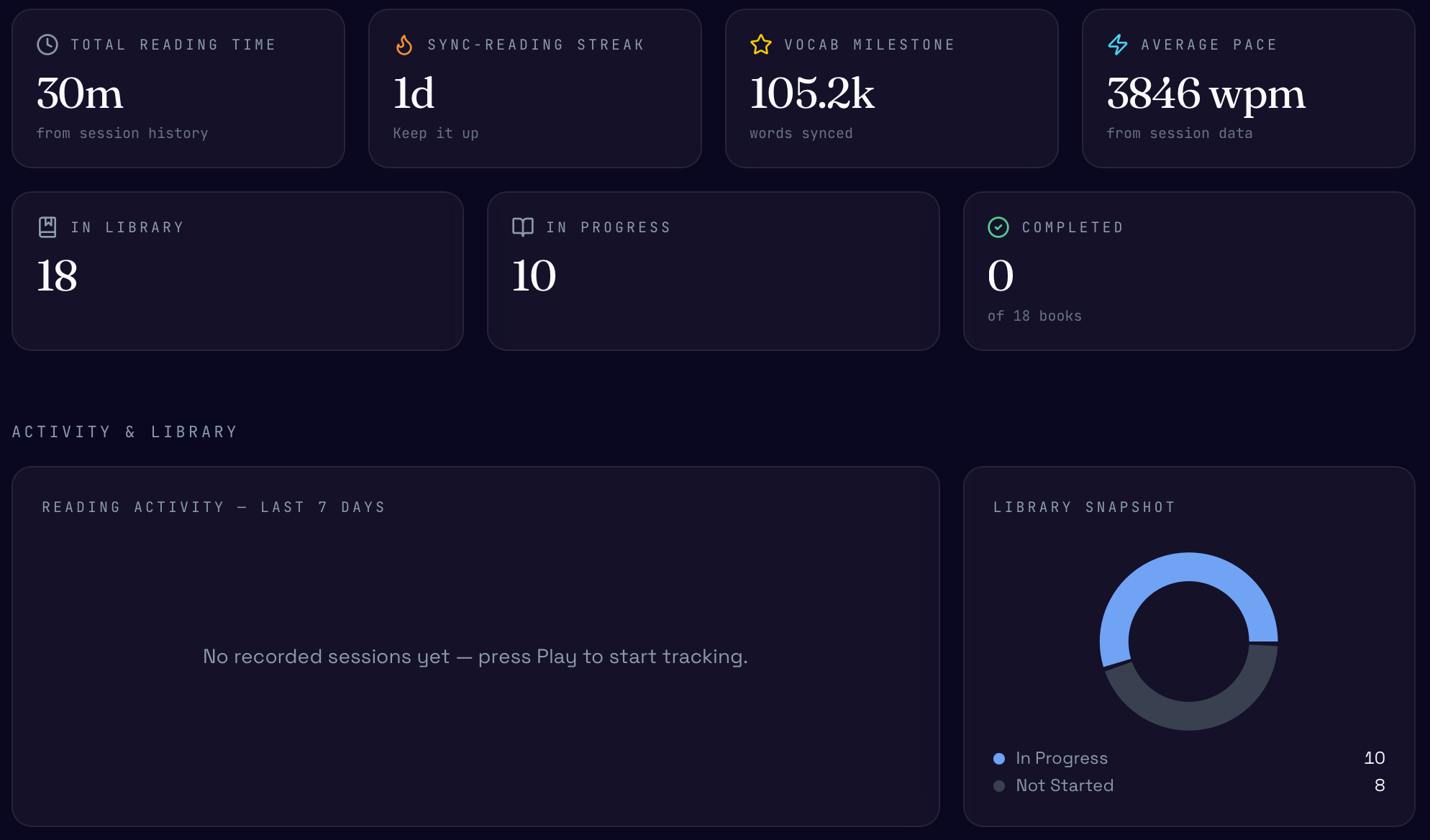
Task: Click the In Progress legend label
Action: click(x=1062, y=758)
